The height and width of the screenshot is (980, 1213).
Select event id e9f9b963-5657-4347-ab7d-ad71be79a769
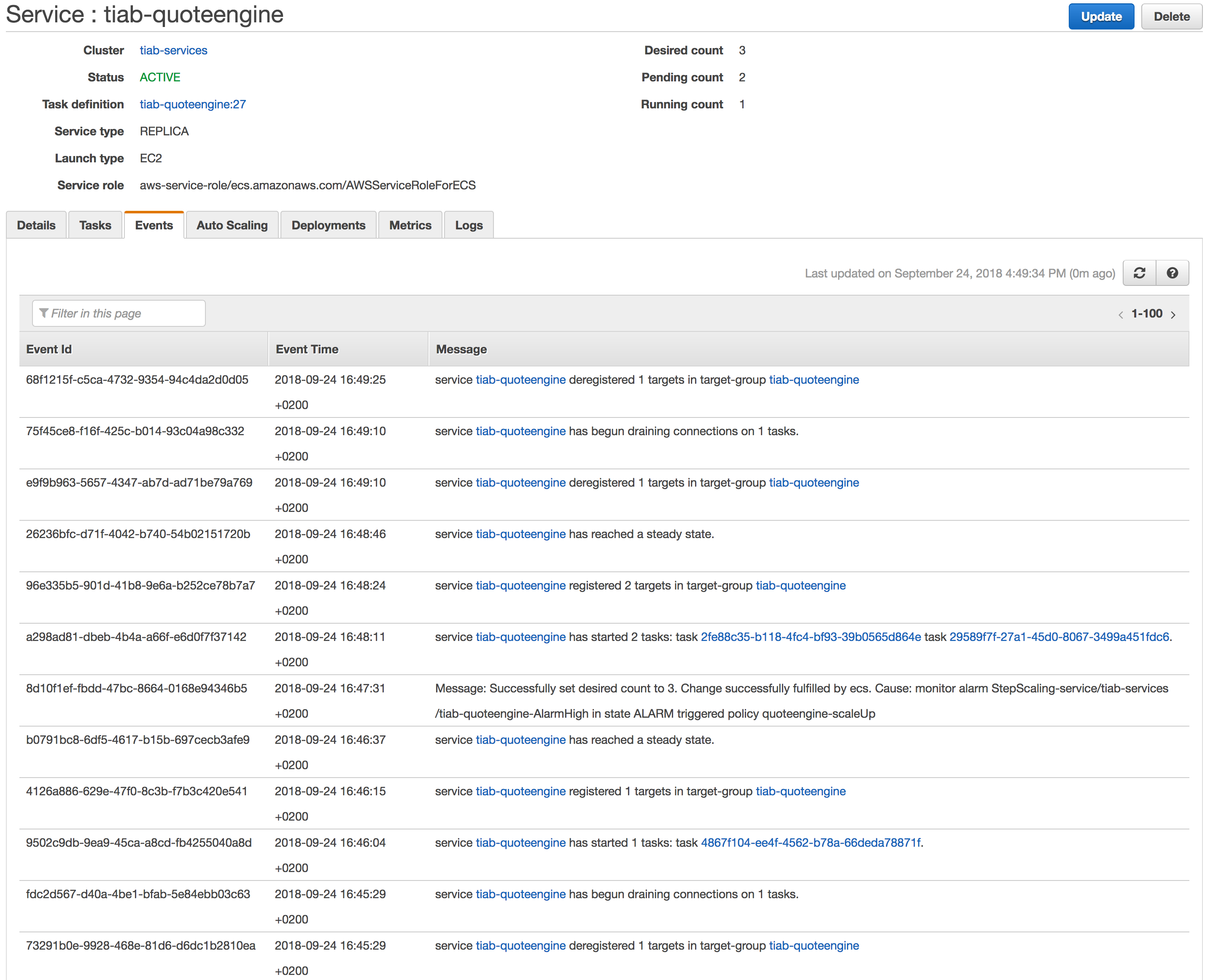click(139, 483)
